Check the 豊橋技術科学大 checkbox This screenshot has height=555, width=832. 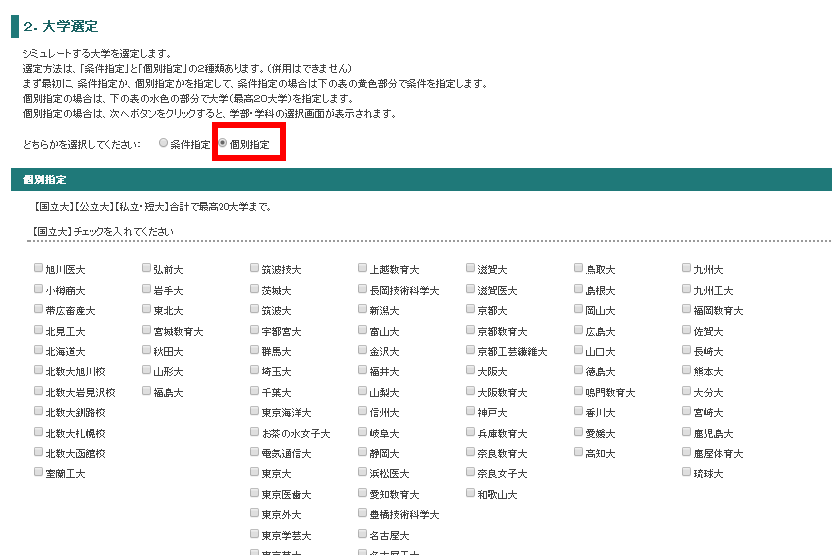pyautogui.click(x=362, y=513)
